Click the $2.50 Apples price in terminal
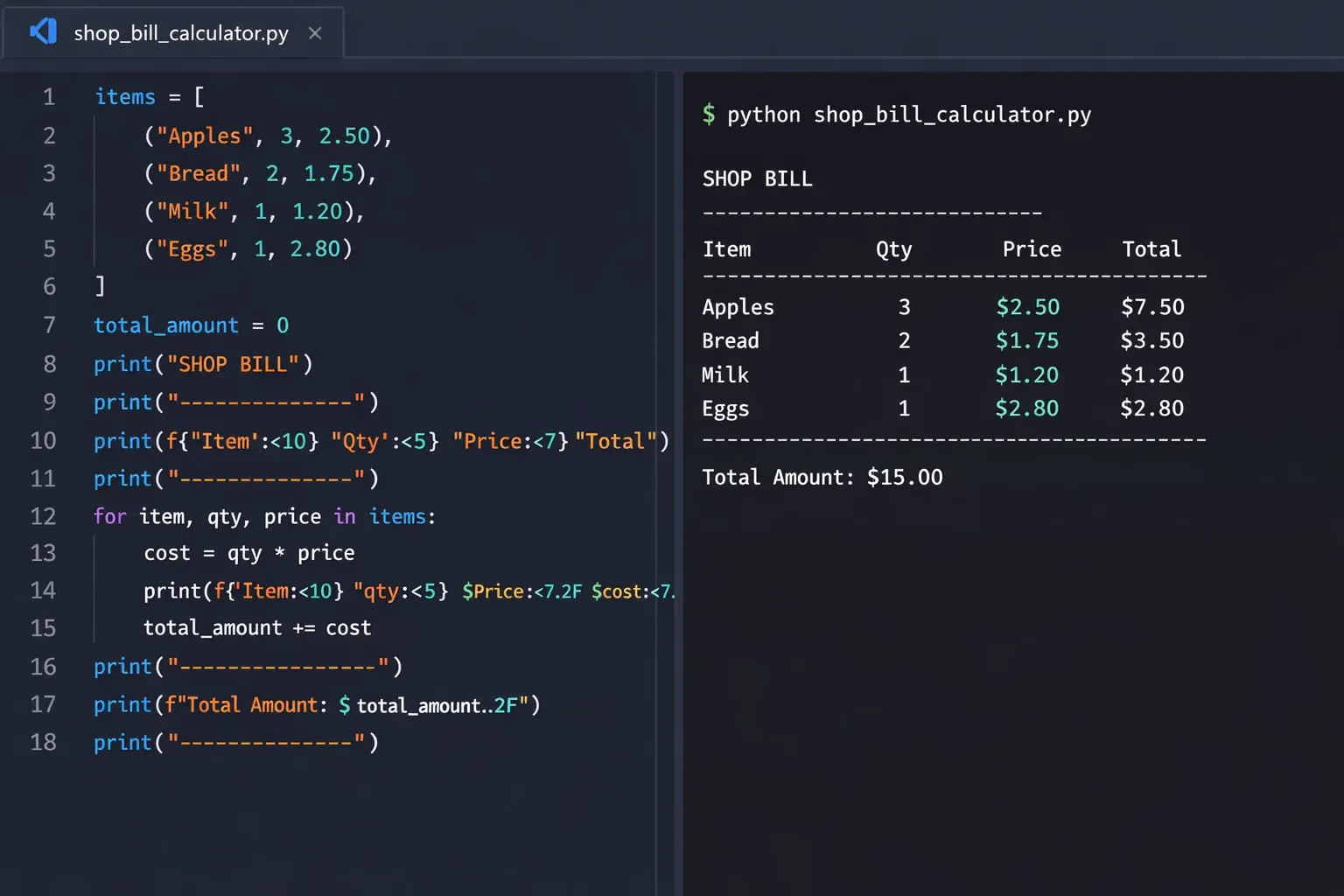The width and height of the screenshot is (1344, 896). click(1027, 307)
